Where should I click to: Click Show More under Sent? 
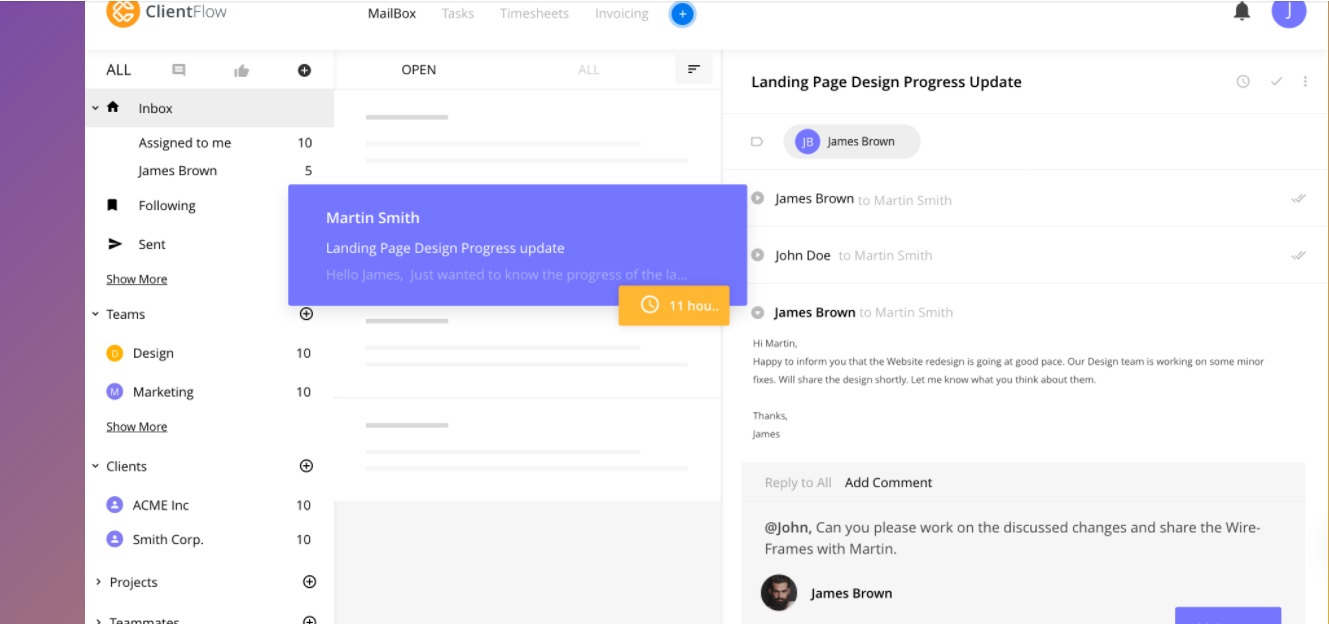[x=137, y=279]
